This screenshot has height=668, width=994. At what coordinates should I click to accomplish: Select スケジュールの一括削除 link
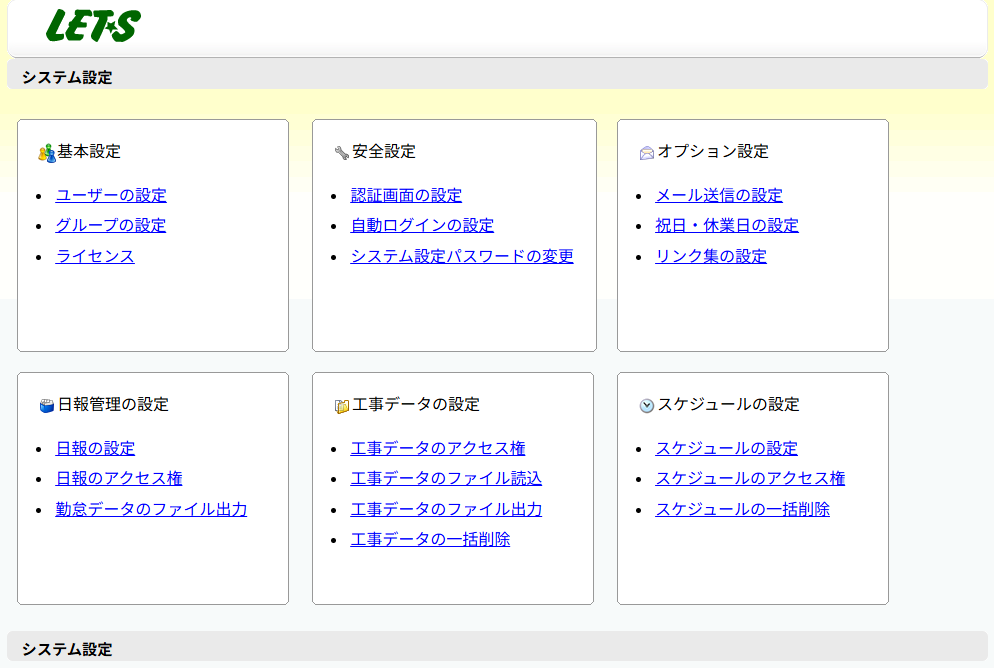(743, 510)
